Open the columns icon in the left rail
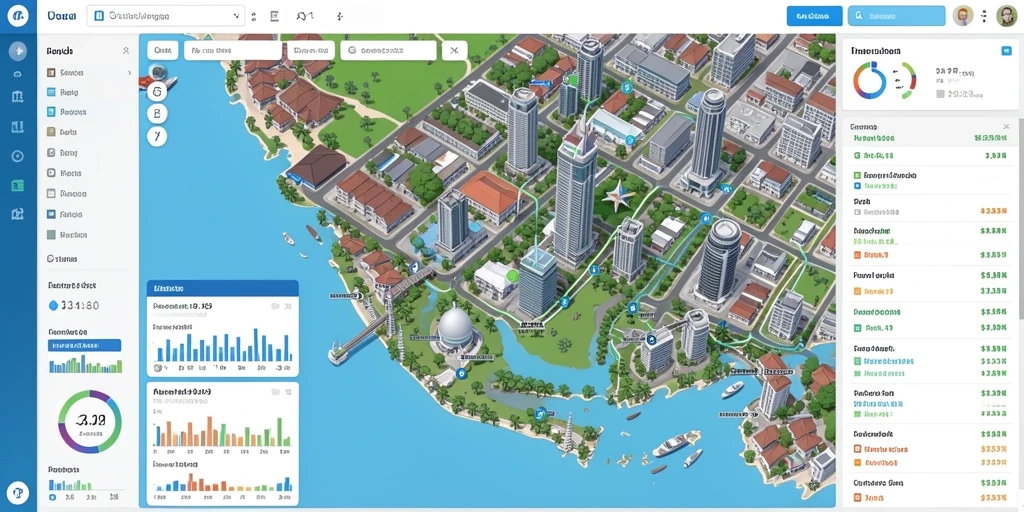The width and height of the screenshot is (1024, 512). click(18, 127)
